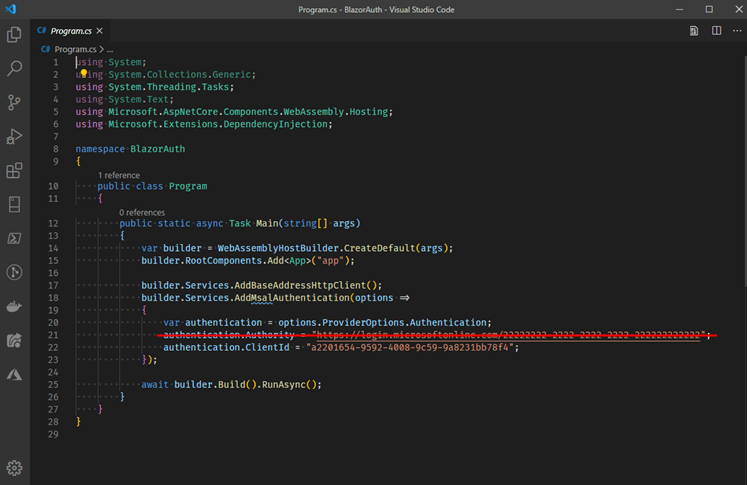This screenshot has width=747, height=485.
Task: Click the 'namespace BlazorAuth' text
Action: (130, 149)
